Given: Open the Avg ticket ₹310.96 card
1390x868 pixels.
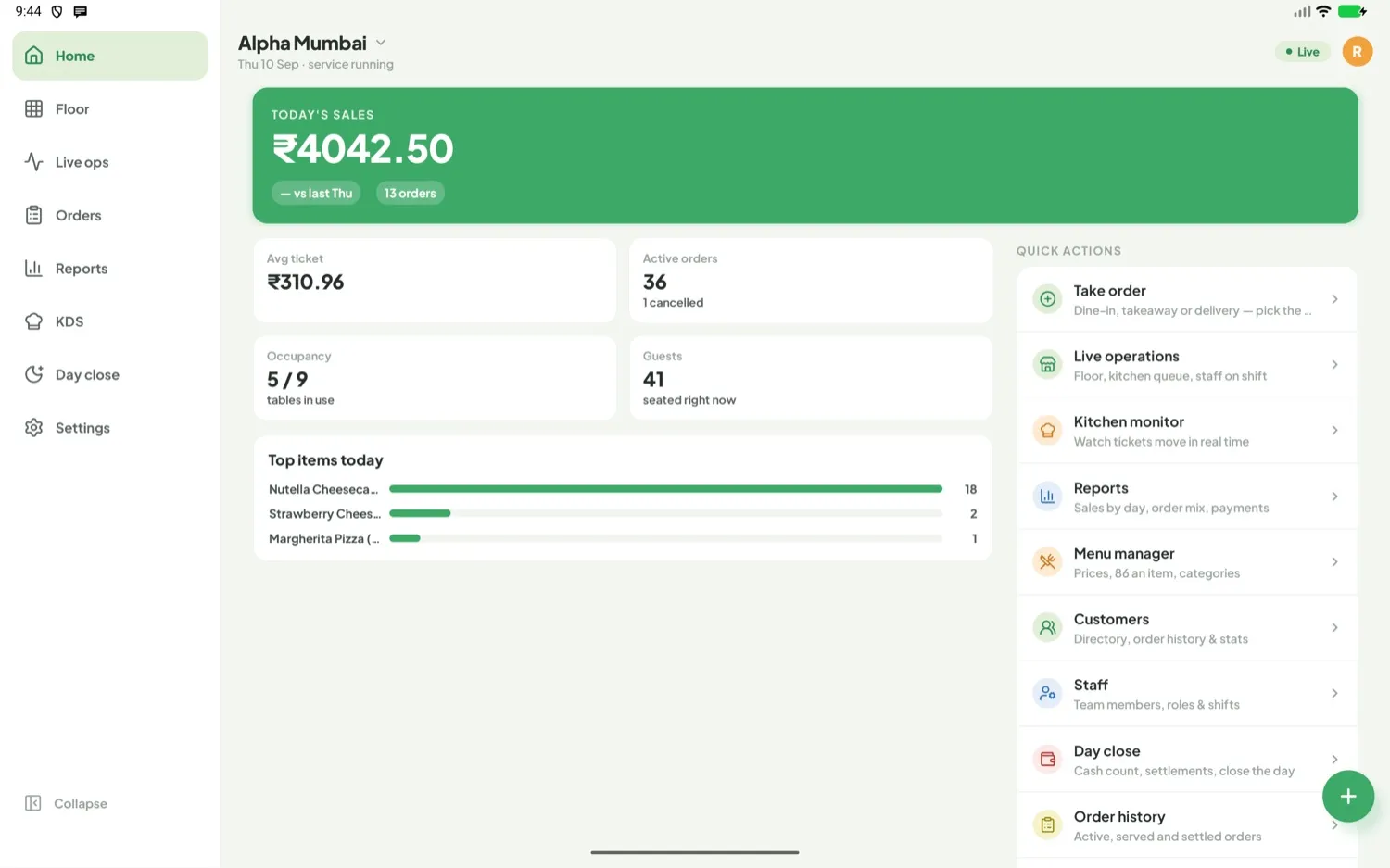Looking at the screenshot, I should click(435, 281).
